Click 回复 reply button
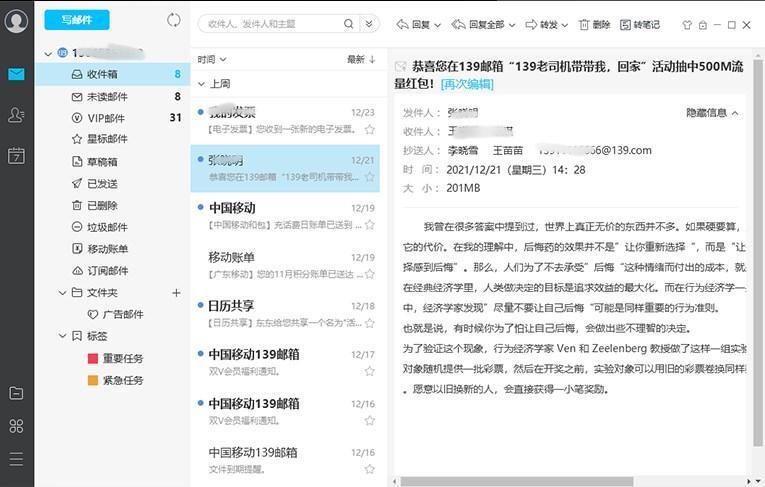The width and height of the screenshot is (765, 487). pyautogui.click(x=414, y=24)
